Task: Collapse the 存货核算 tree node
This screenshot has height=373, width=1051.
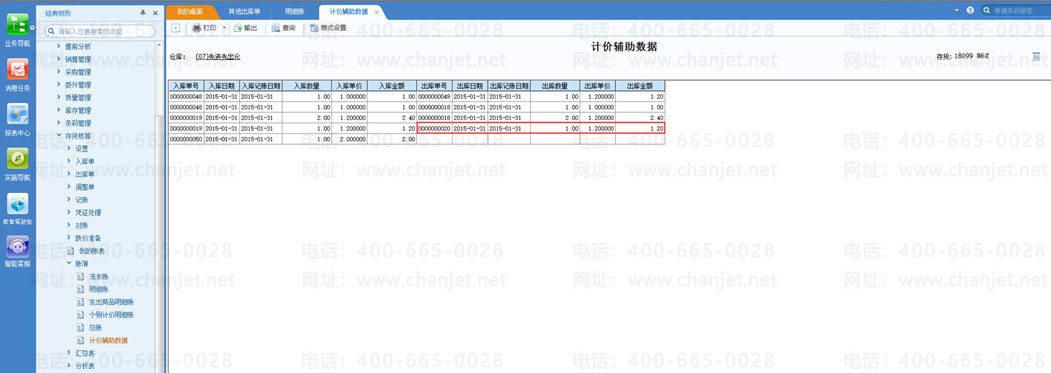Action: coord(59,136)
